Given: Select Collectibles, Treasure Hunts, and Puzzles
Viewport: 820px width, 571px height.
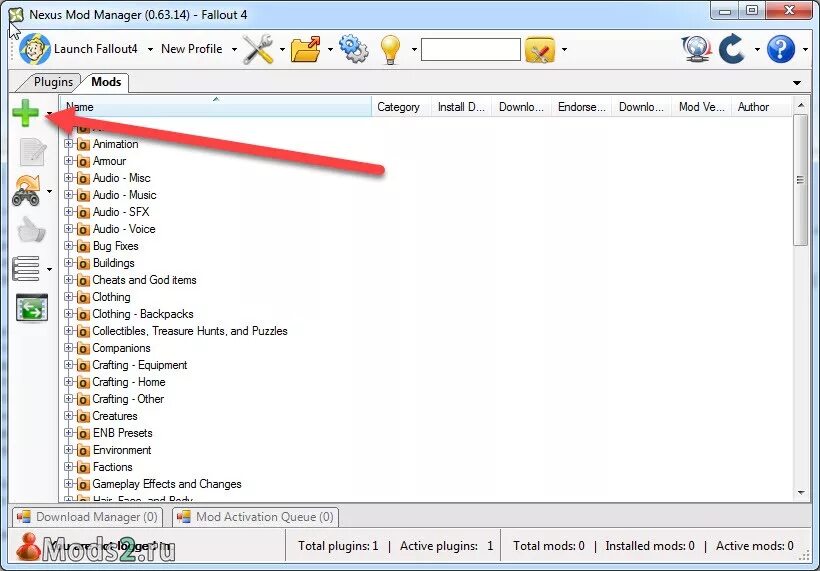Looking at the screenshot, I should (190, 331).
